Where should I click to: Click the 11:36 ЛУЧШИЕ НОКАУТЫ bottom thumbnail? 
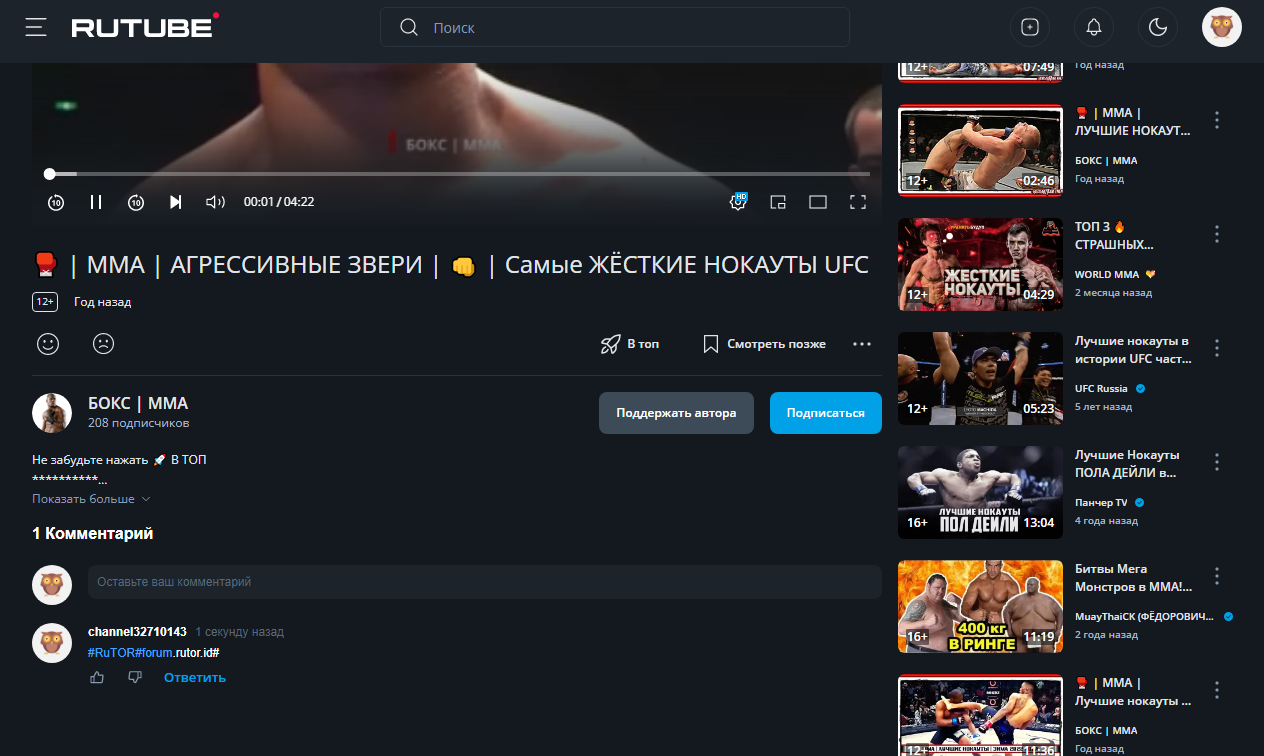tap(980, 716)
